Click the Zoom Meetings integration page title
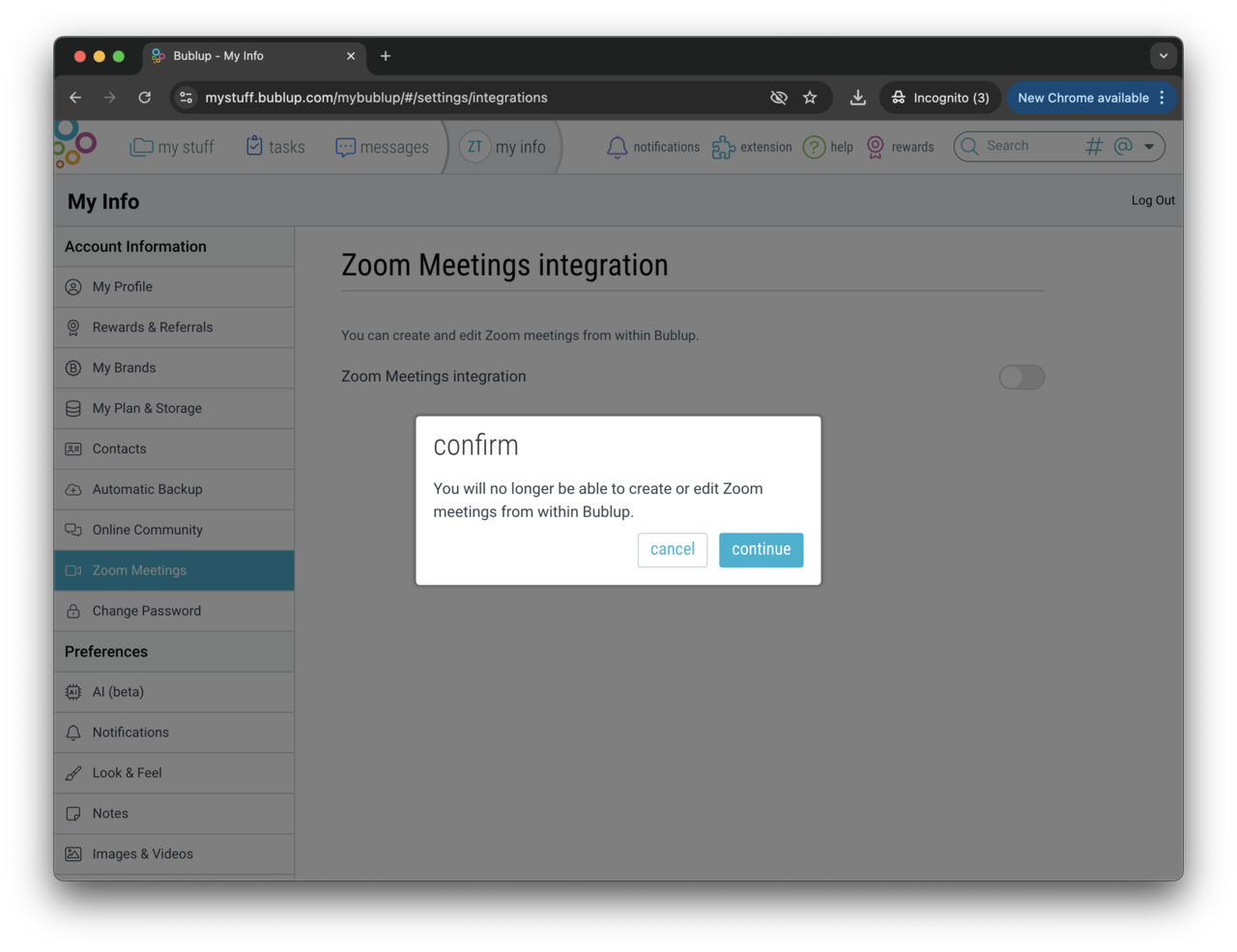The width and height of the screenshot is (1237, 952). pyautogui.click(x=504, y=265)
